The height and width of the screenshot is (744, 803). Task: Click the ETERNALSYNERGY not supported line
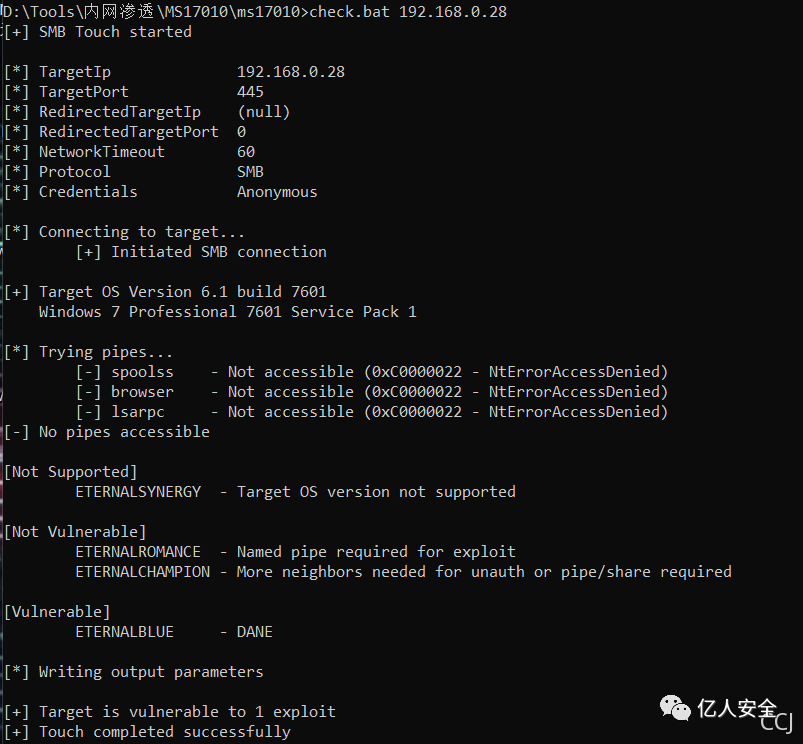295,492
